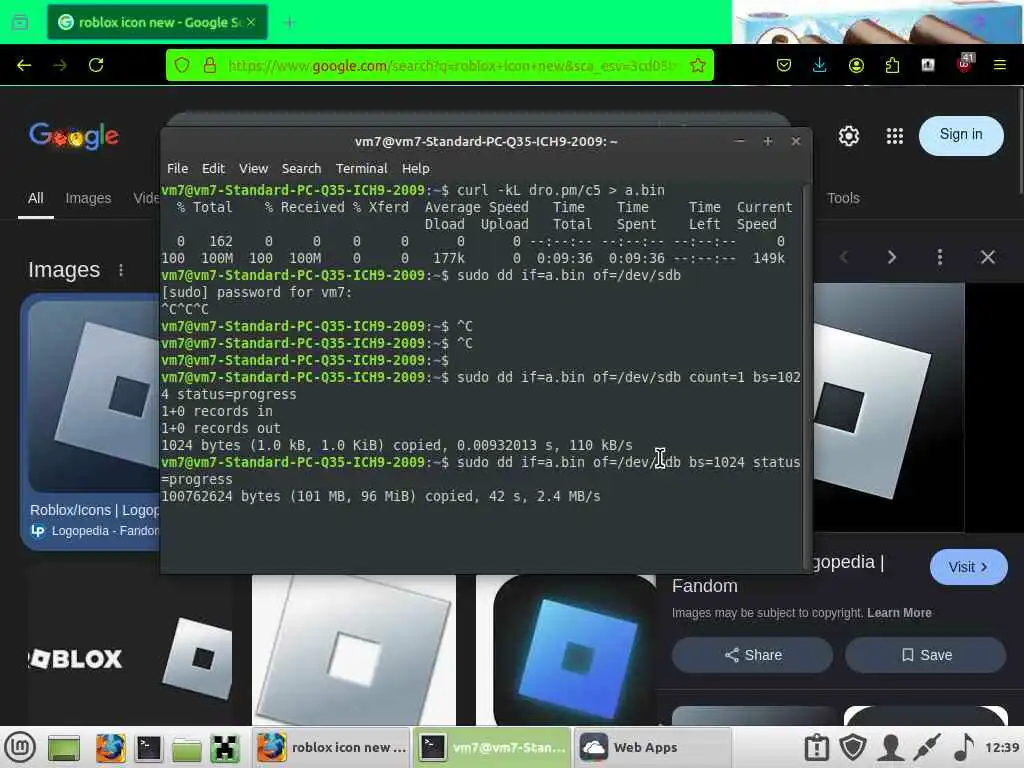Open the clipboard tray icon
This screenshot has width=1024, height=768.
816,747
